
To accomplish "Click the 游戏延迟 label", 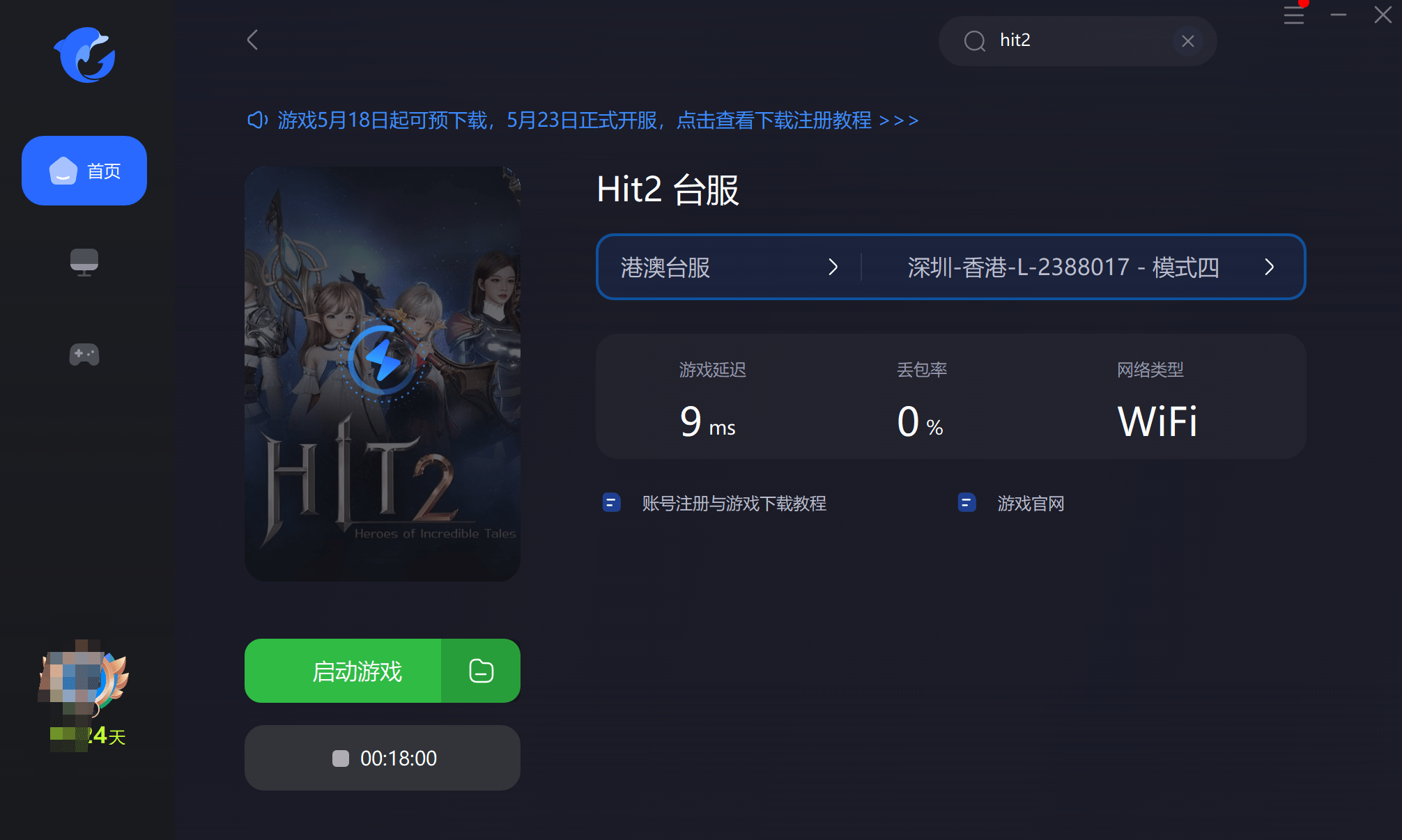I will pos(713,370).
